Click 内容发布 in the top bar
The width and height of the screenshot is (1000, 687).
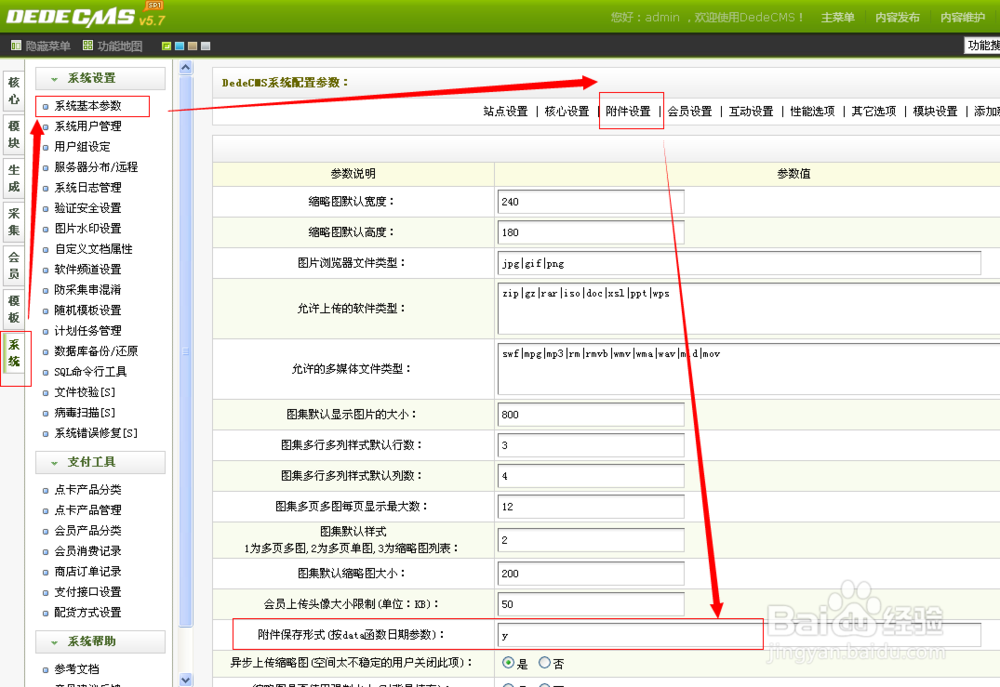(x=897, y=17)
